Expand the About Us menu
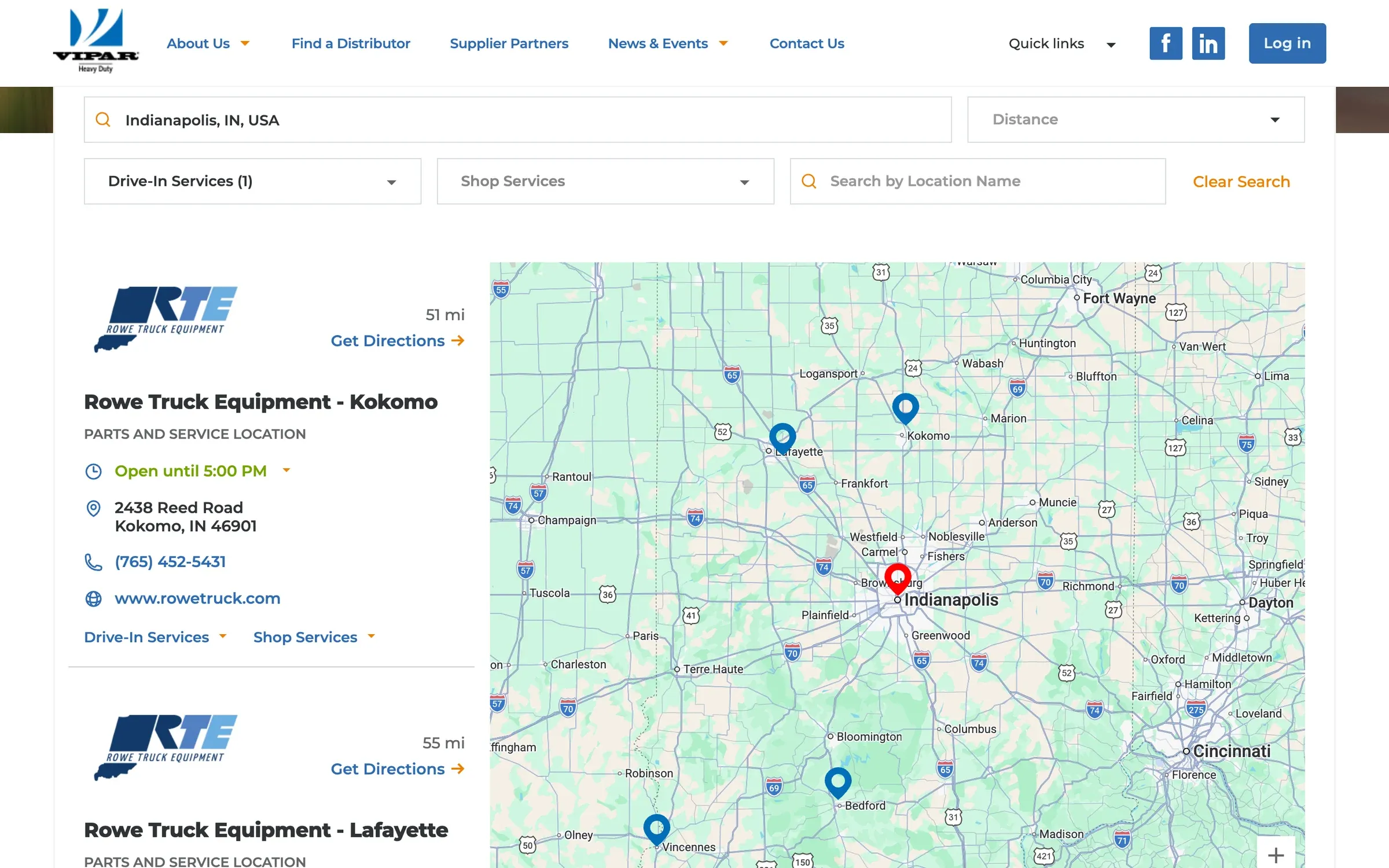 [x=208, y=43]
